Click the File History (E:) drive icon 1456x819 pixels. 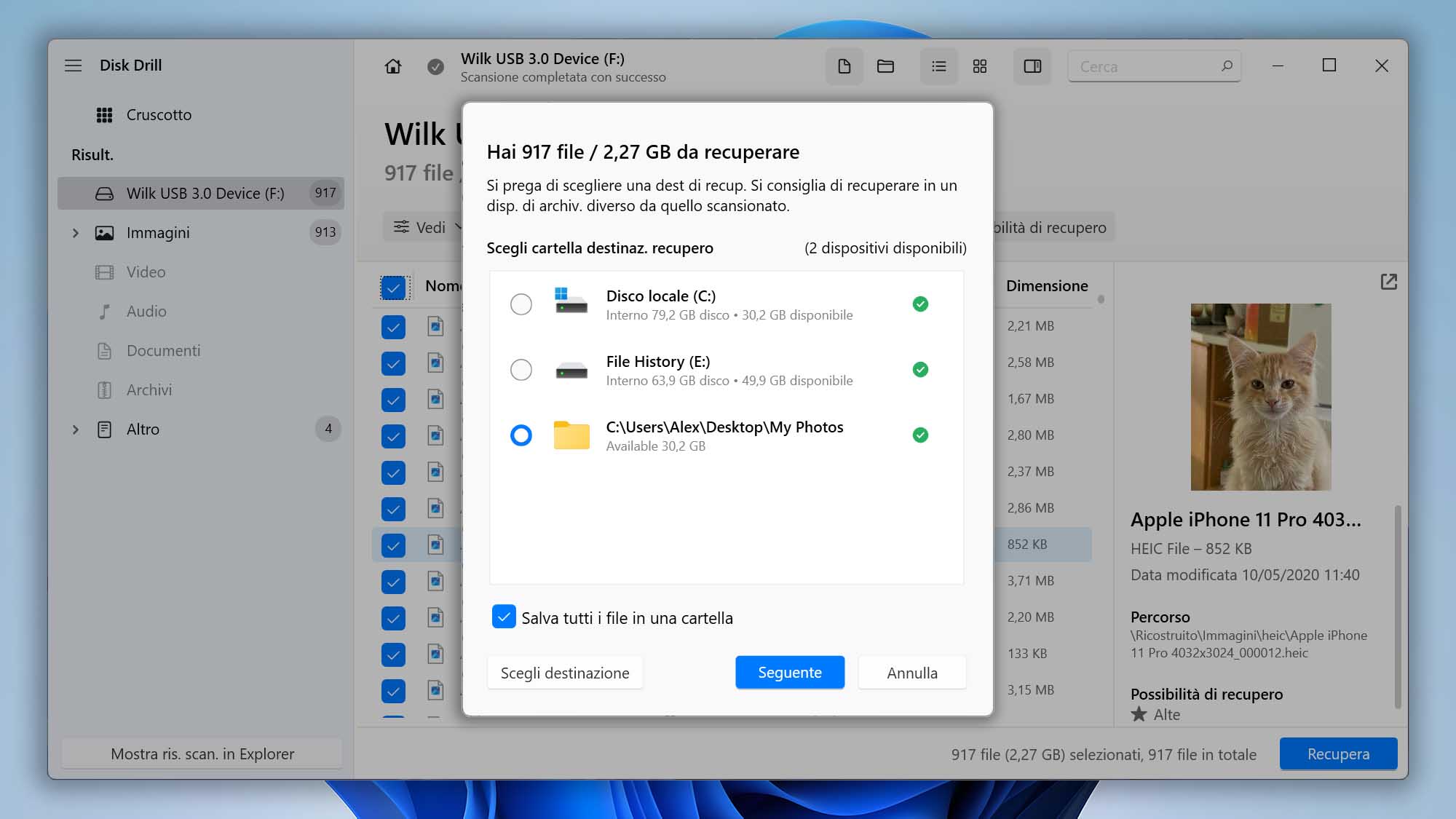tap(571, 371)
